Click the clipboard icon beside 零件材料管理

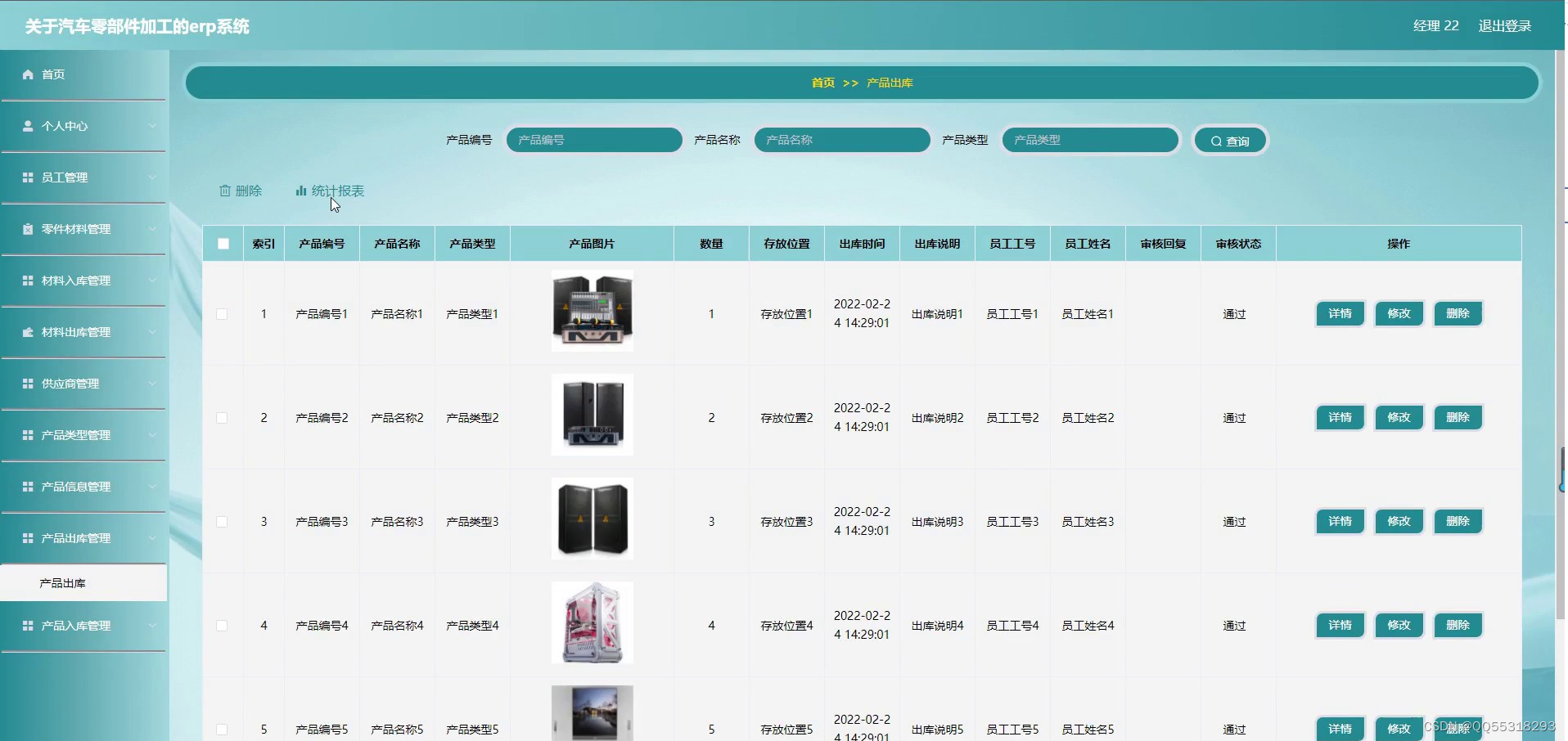[x=28, y=229]
